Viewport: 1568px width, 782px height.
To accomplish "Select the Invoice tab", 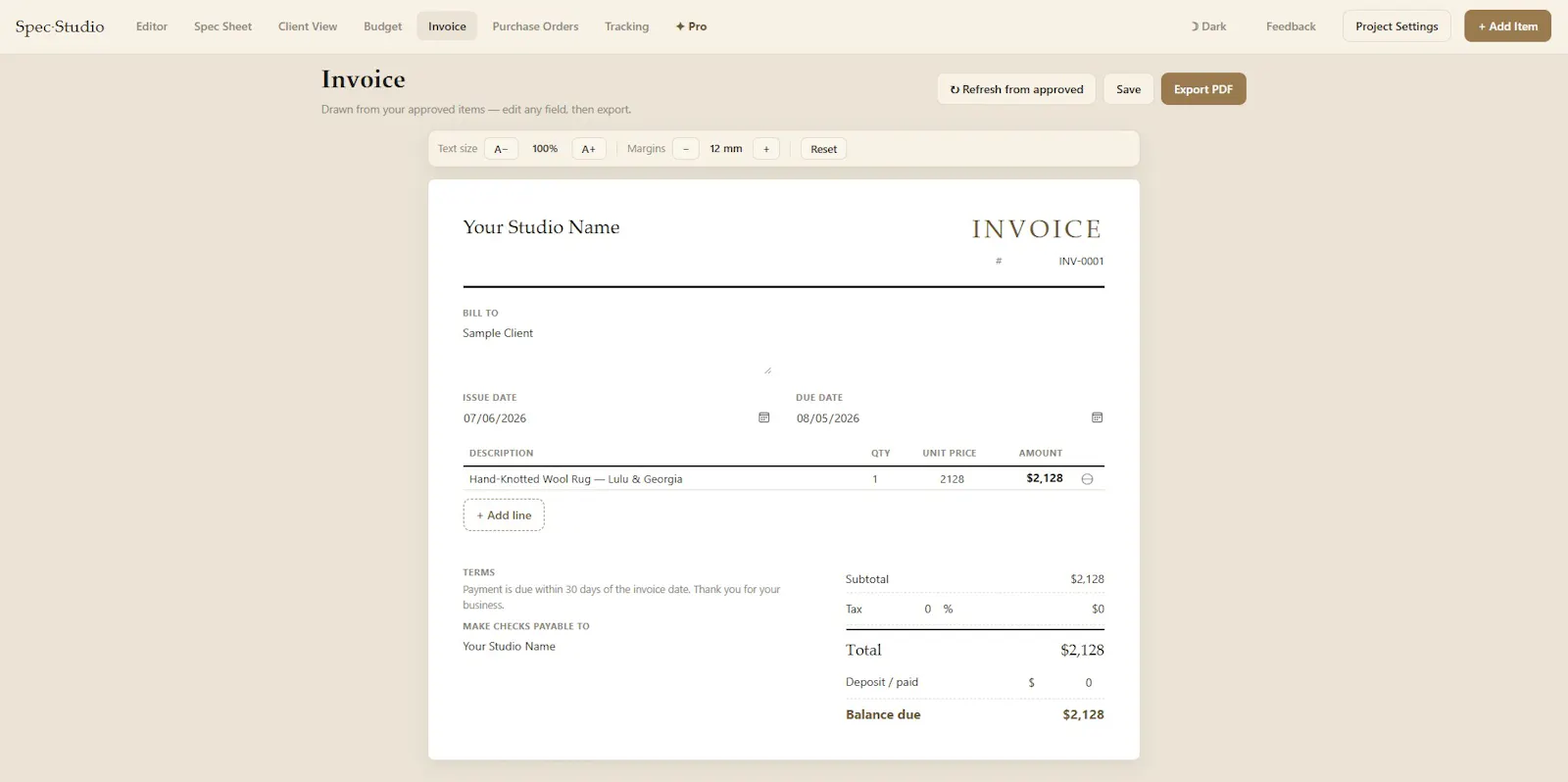I will pos(447,26).
